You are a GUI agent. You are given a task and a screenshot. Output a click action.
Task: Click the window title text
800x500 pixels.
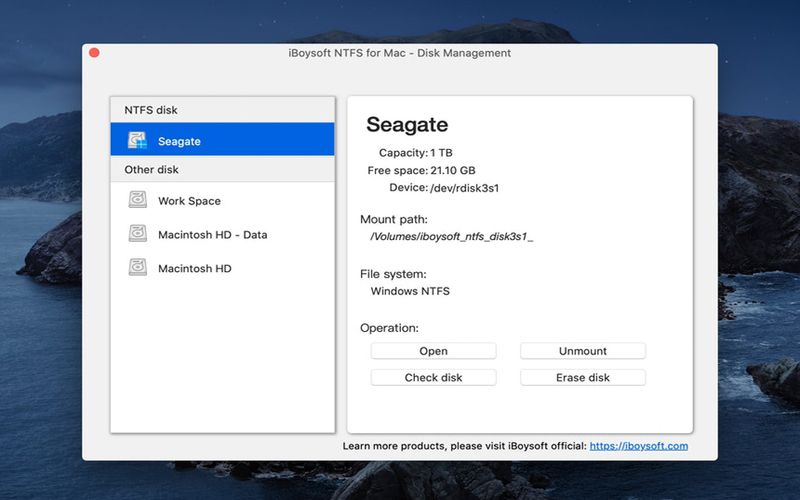(399, 53)
